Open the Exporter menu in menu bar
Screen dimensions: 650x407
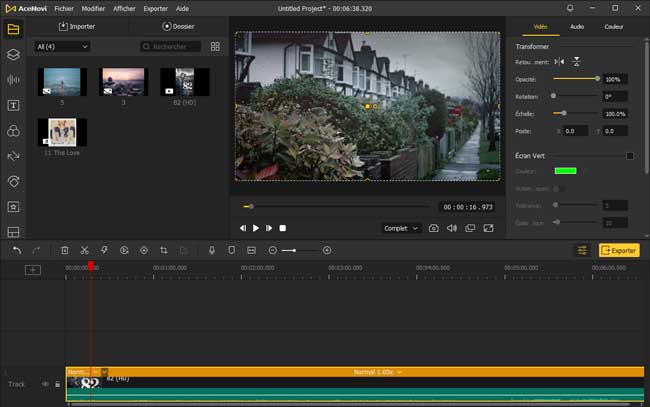(155, 8)
